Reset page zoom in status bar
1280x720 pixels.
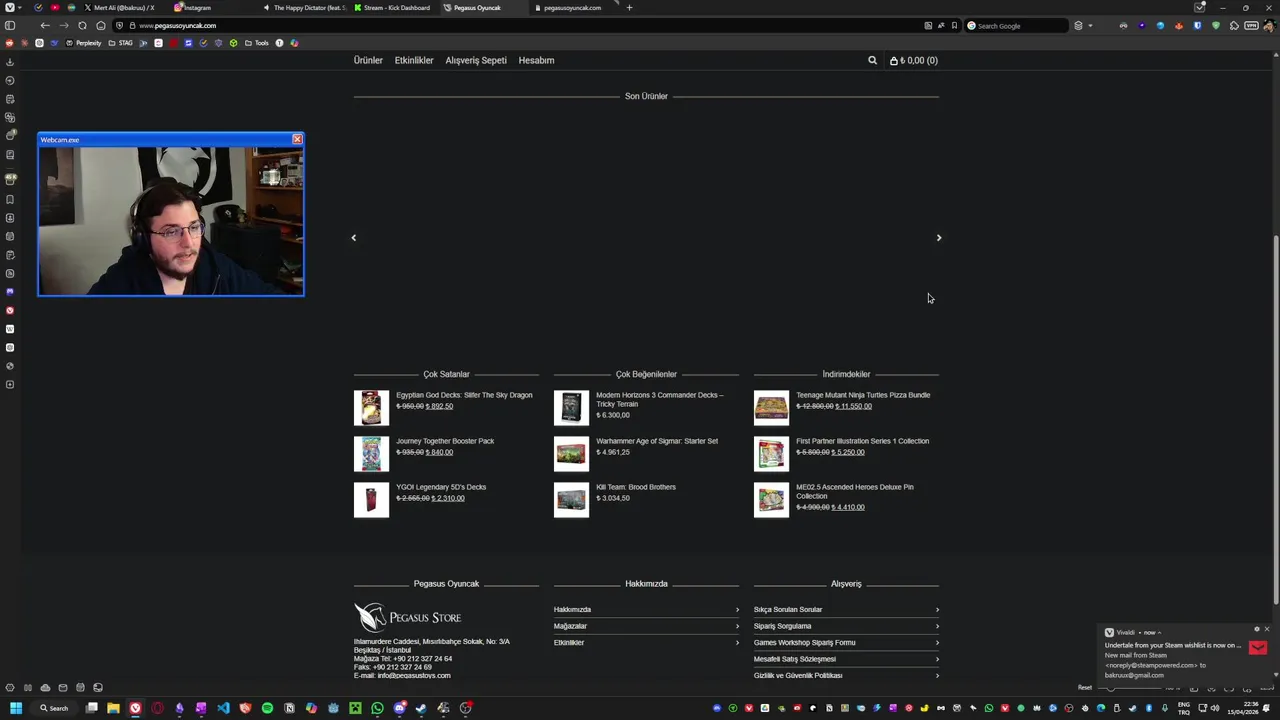(1085, 688)
